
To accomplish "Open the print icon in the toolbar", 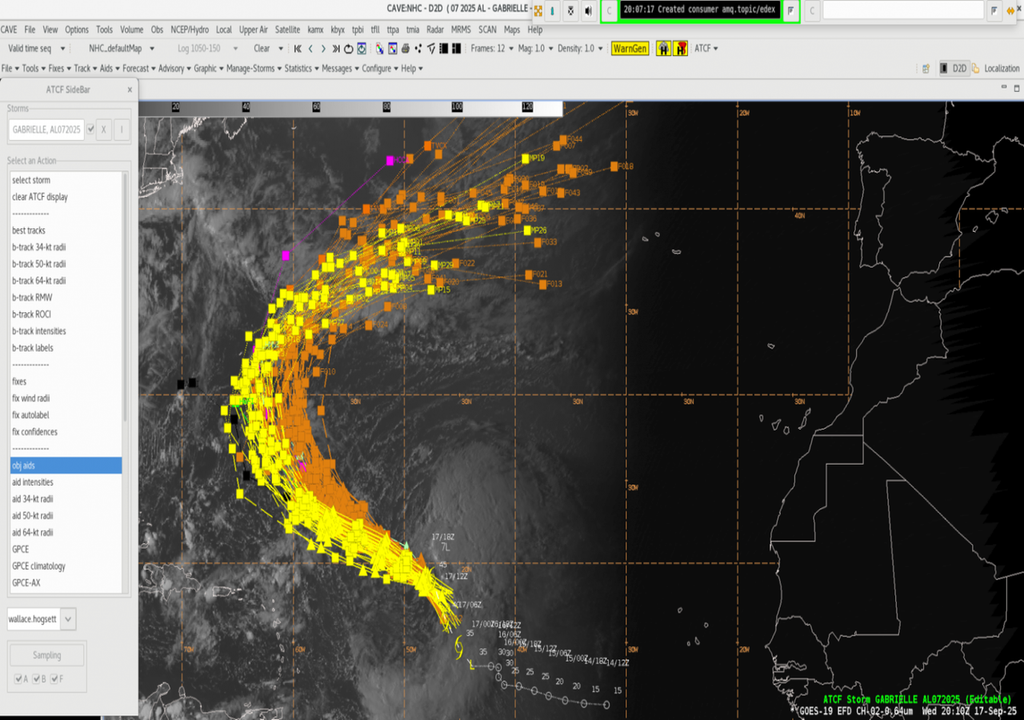I will coord(404,46).
